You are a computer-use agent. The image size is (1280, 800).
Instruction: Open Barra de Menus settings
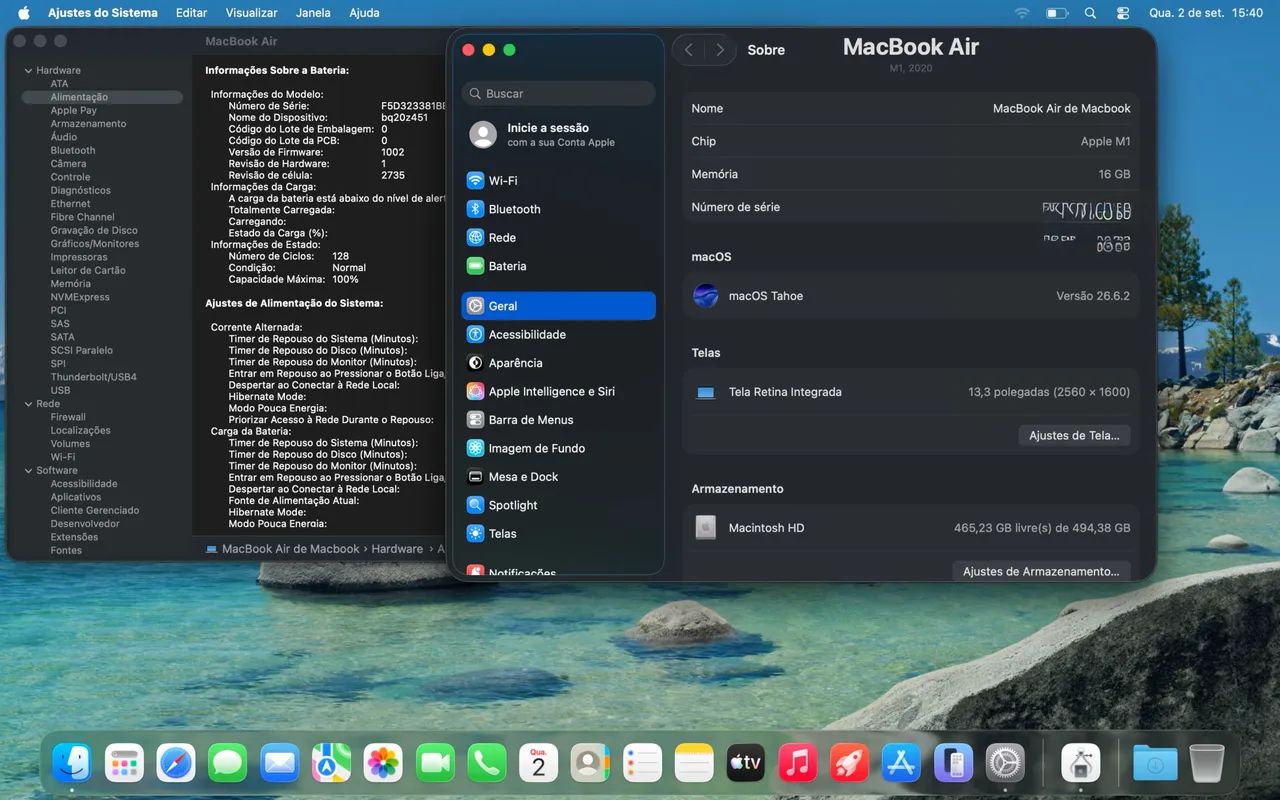coord(558,420)
